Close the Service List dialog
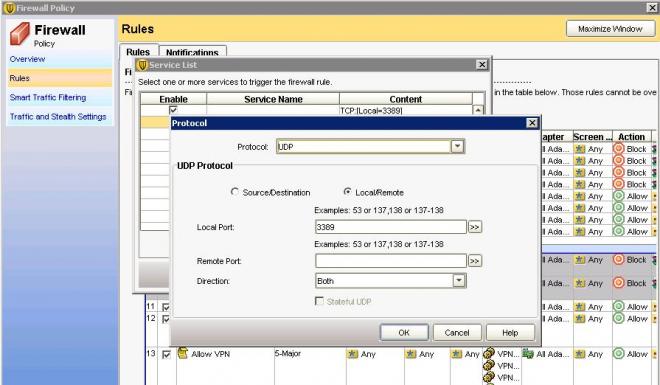The image size is (660, 385). coord(482,64)
